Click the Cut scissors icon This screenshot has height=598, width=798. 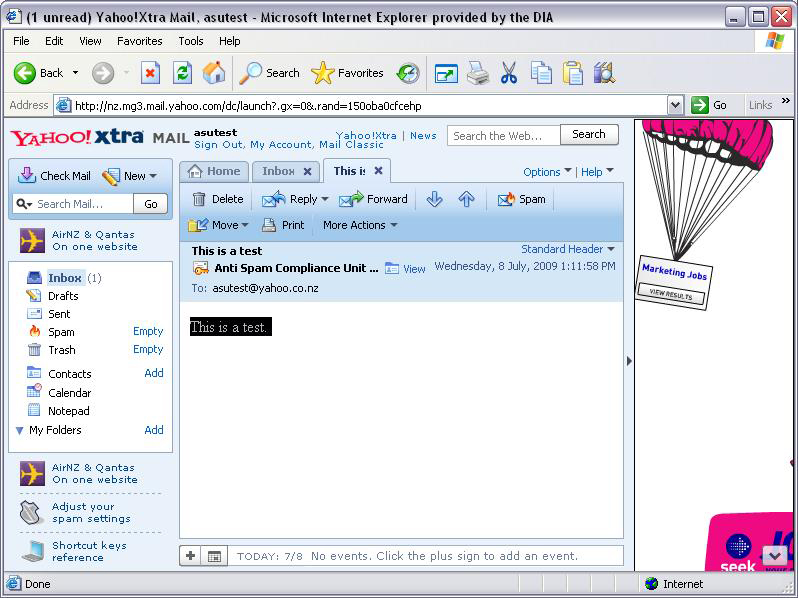tap(508, 73)
